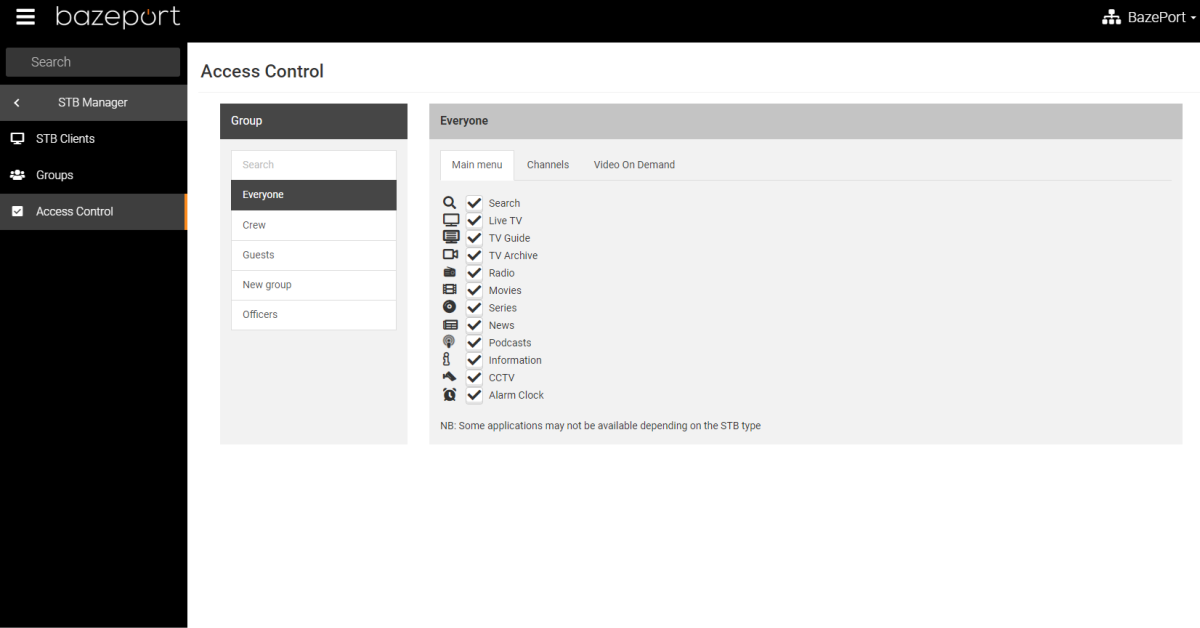Select the Everyone group
Screen dimensions: 1200x628
click(314, 195)
